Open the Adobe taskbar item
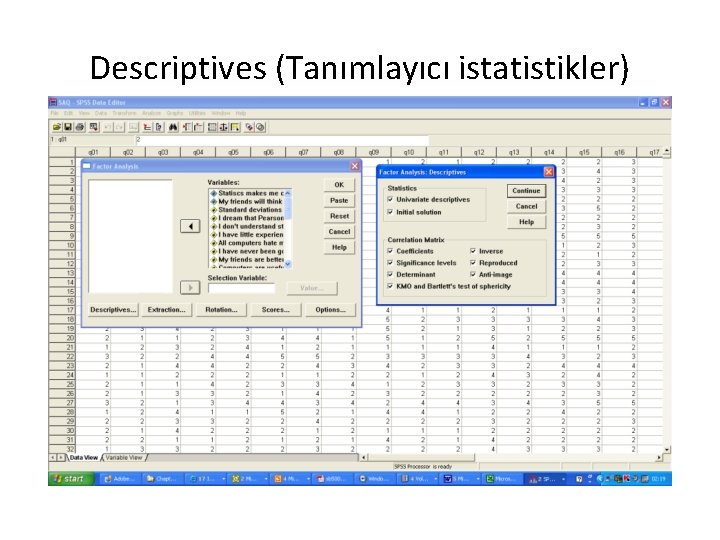The height and width of the screenshot is (540, 720). point(120,479)
